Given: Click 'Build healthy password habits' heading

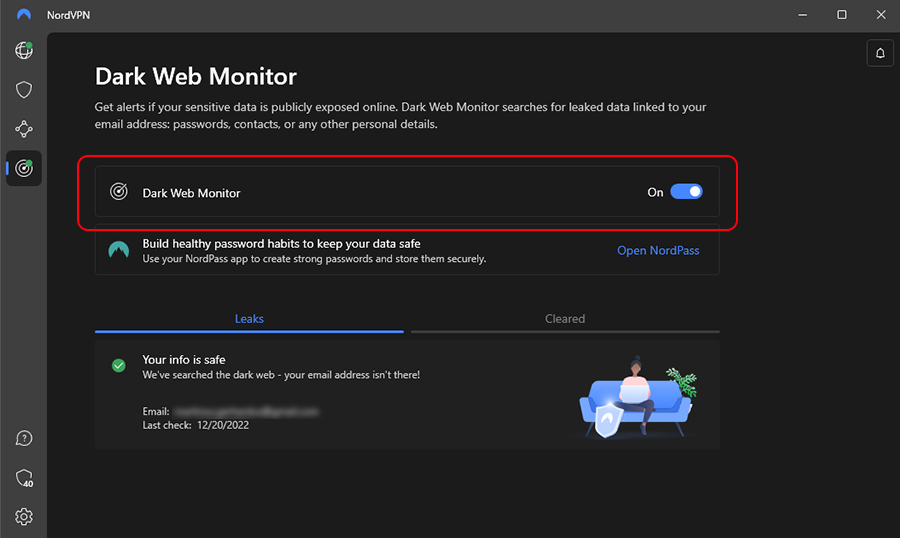Looking at the screenshot, I should 281,244.
